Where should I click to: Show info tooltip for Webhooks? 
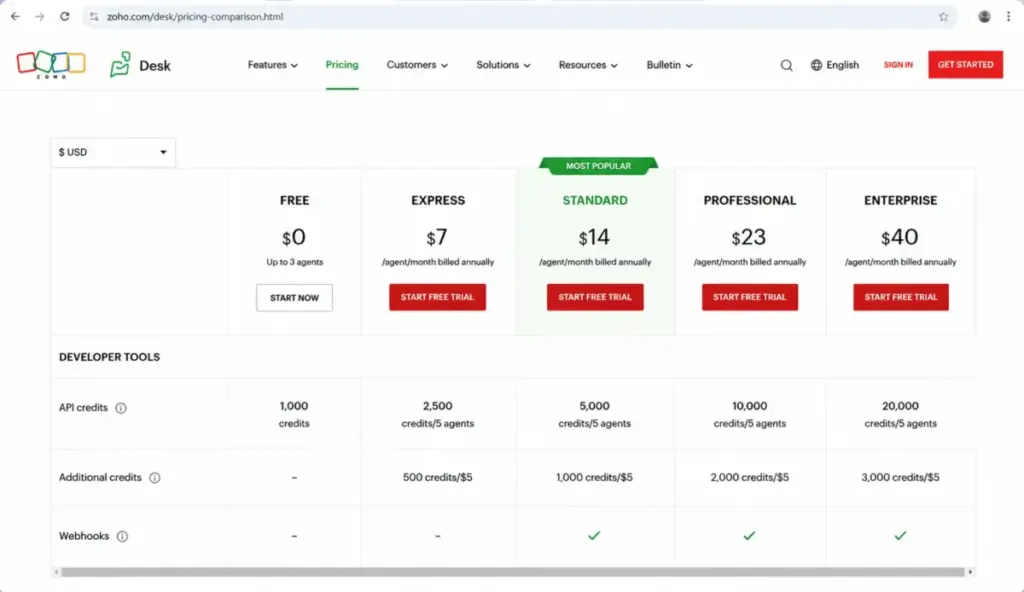122,536
